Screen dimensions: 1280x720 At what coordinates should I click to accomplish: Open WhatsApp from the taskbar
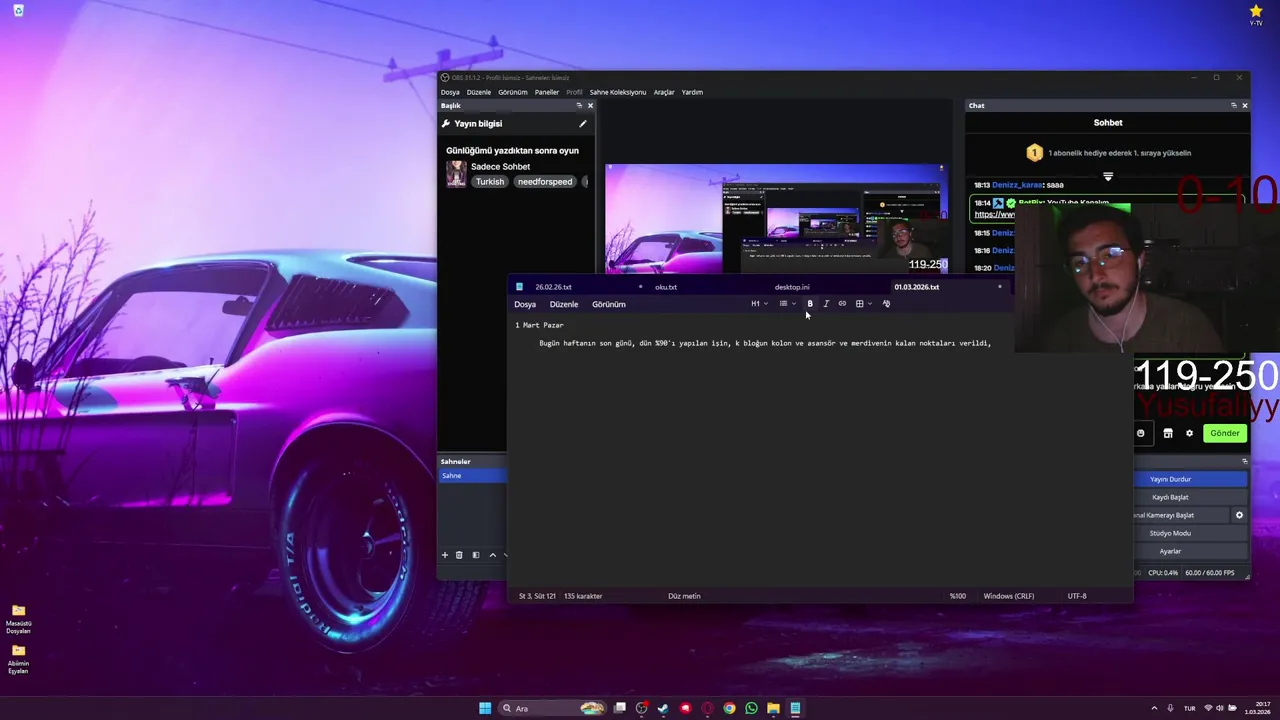(x=751, y=708)
